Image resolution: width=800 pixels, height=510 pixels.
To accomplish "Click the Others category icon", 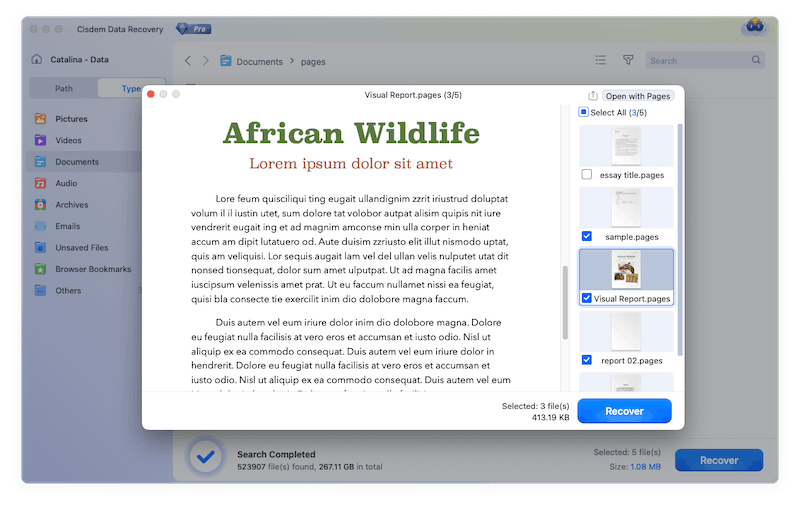I will pos(40,290).
